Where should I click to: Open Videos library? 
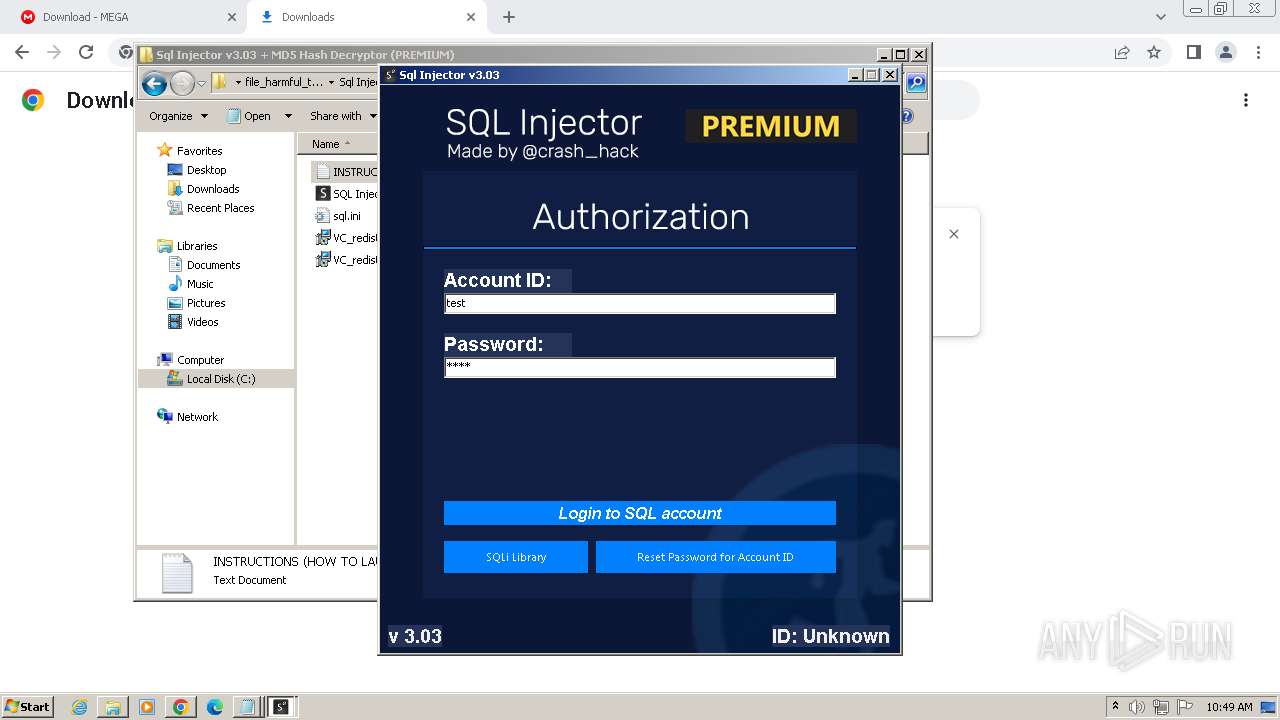point(202,322)
